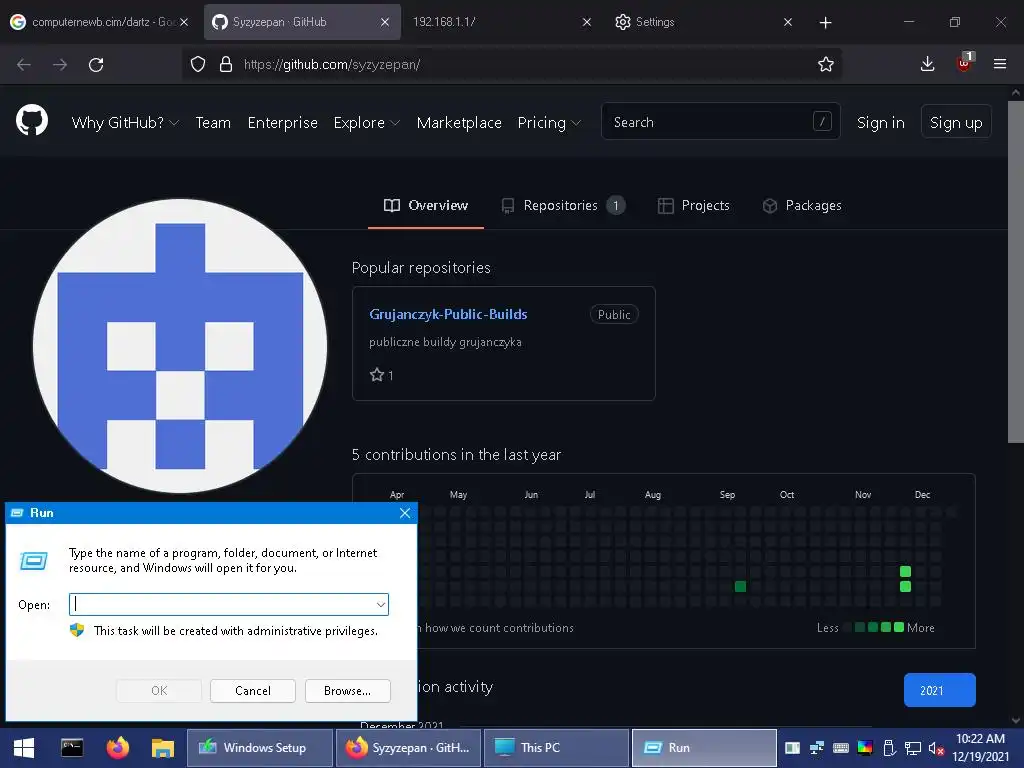Click the brightest green legend swatch near More
The image size is (1024, 768).
point(899,628)
